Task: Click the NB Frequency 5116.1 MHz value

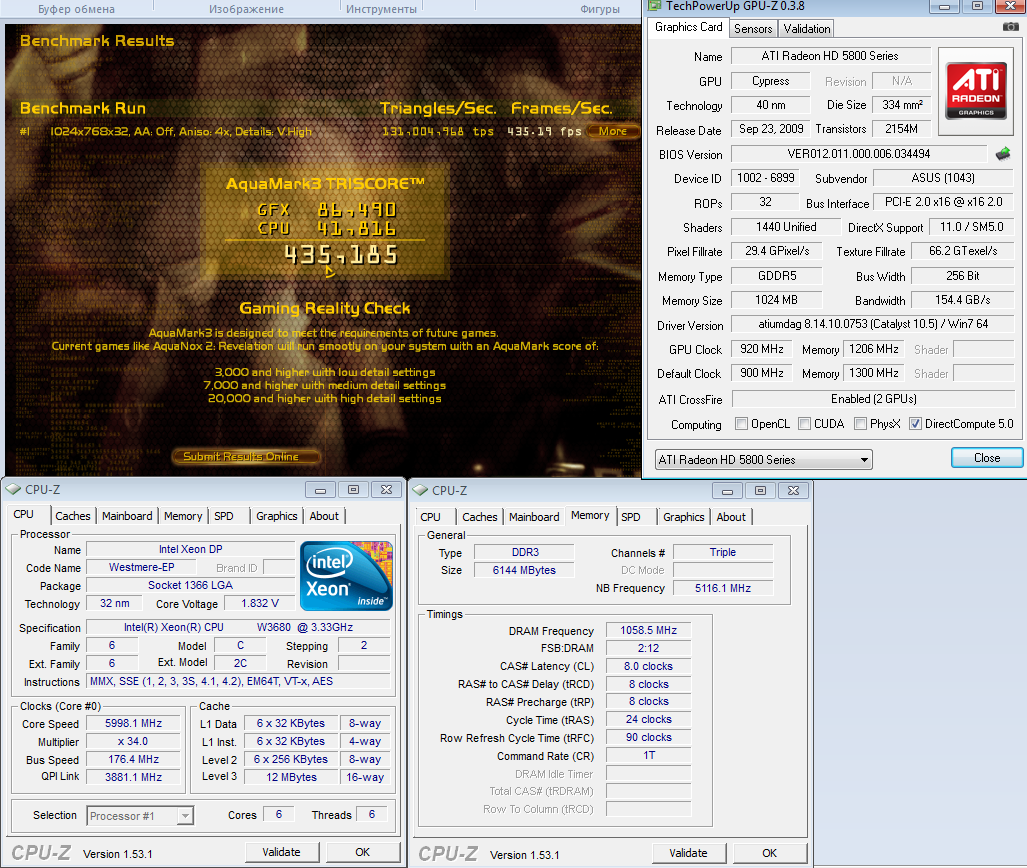Action: (x=723, y=588)
